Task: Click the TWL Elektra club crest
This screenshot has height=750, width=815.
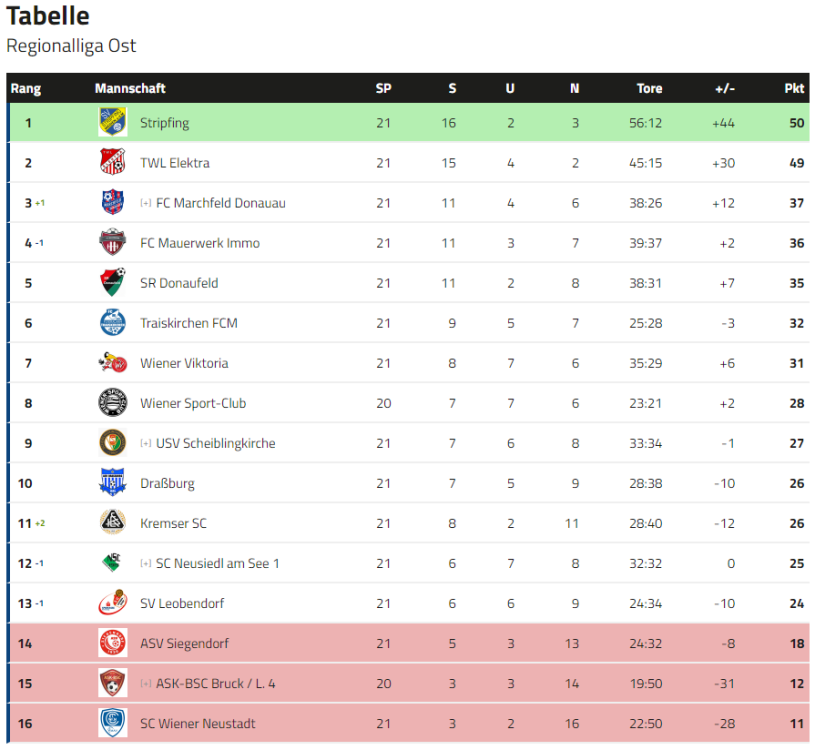Action: [x=112, y=163]
